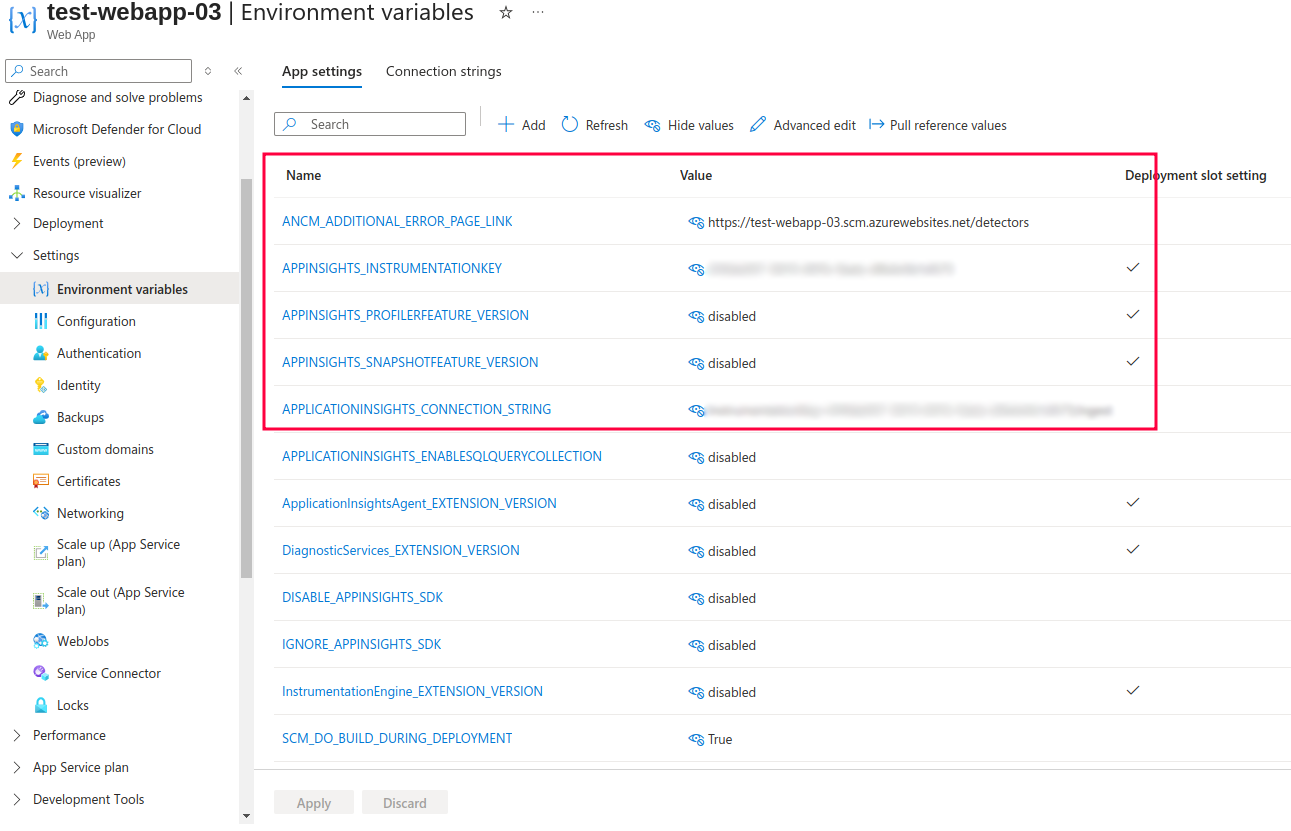Click the favorite star icon beside the page title
Screen dimensions: 1291x831
click(506, 13)
